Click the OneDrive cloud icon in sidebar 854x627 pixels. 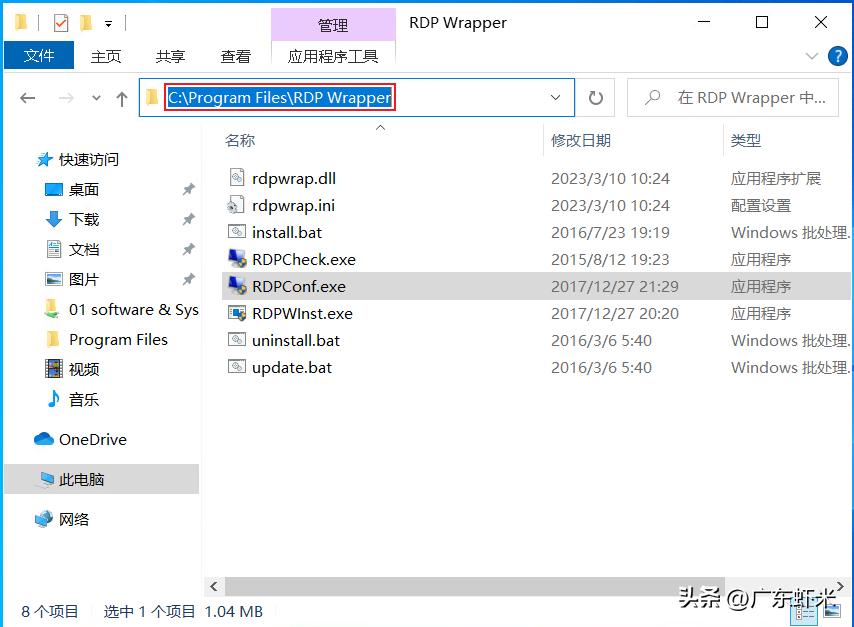click(x=45, y=439)
